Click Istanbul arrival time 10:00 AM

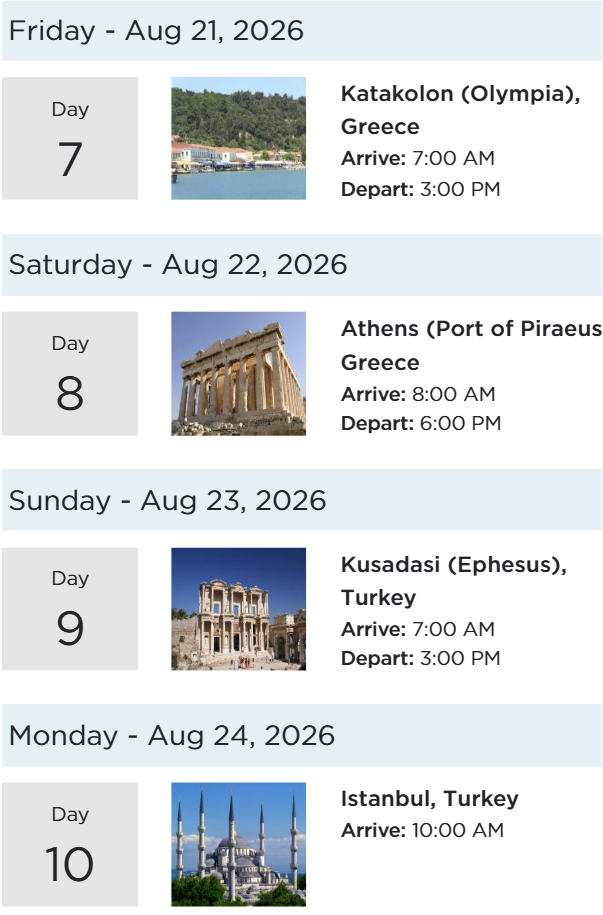[458, 830]
